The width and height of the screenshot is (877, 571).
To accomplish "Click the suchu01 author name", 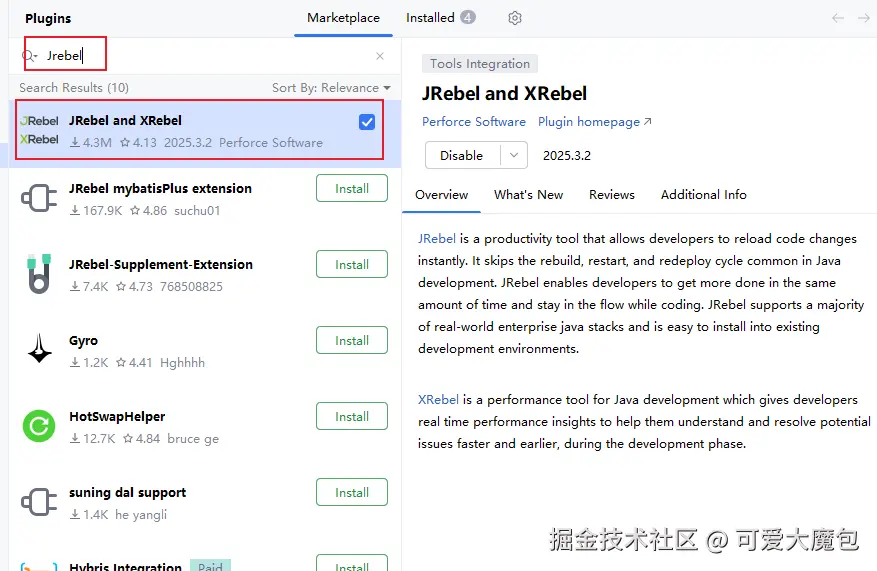I will pyautogui.click(x=197, y=211).
